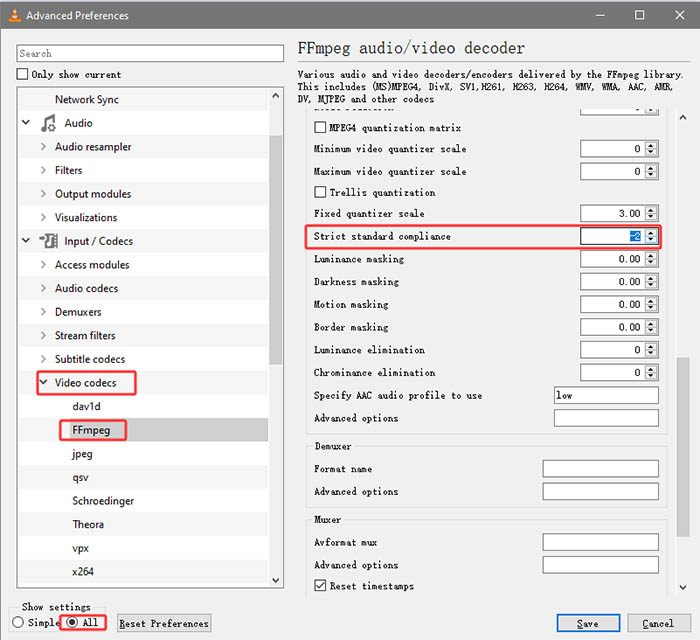Image resolution: width=700 pixels, height=640 pixels.
Task: Increase Fixed quantizer scale with up arrow
Action: click(651, 210)
